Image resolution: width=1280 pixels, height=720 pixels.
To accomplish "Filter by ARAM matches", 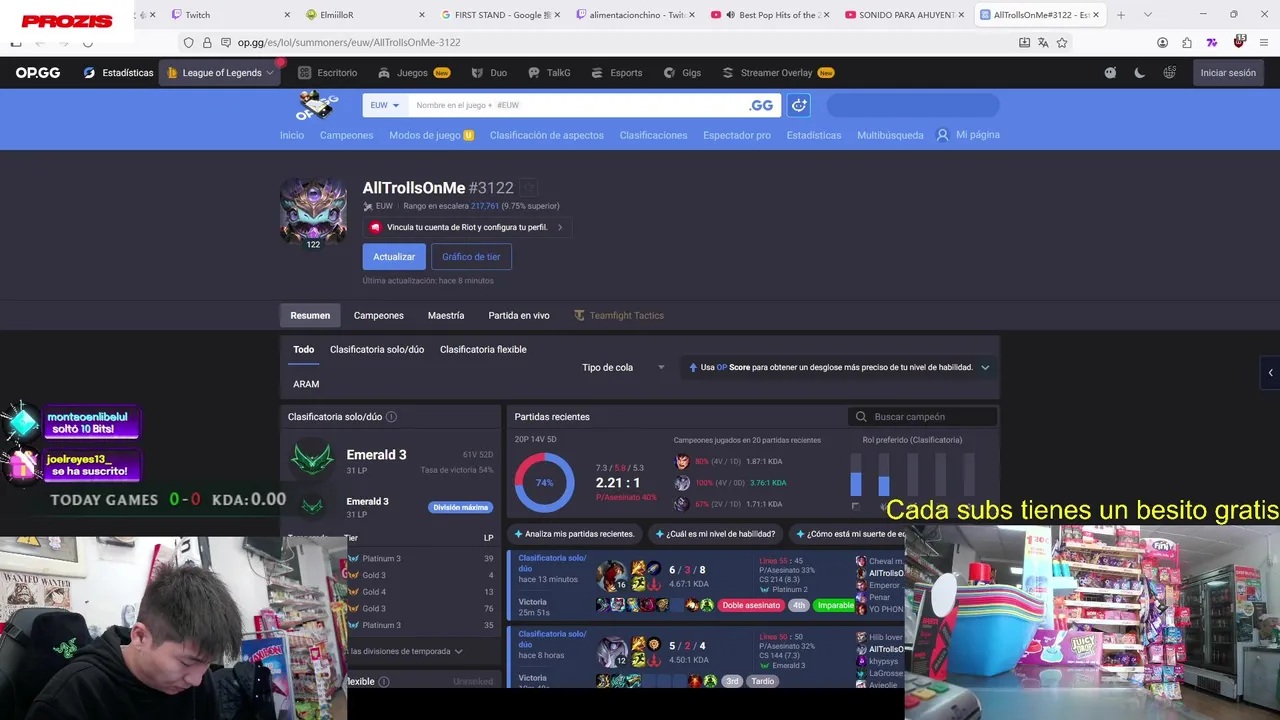I will pyautogui.click(x=306, y=384).
